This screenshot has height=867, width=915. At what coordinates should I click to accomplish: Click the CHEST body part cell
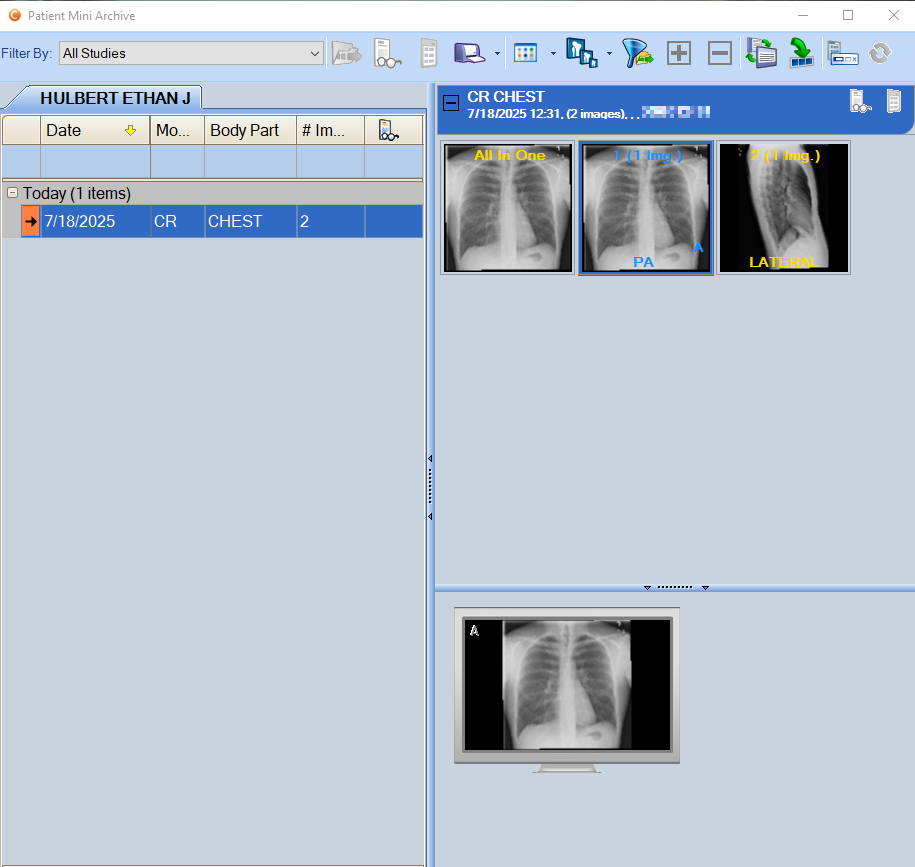coord(250,221)
